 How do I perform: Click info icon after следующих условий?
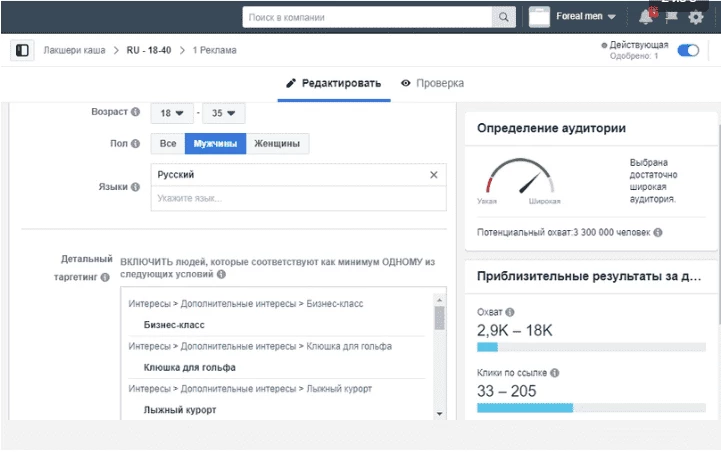221,274
